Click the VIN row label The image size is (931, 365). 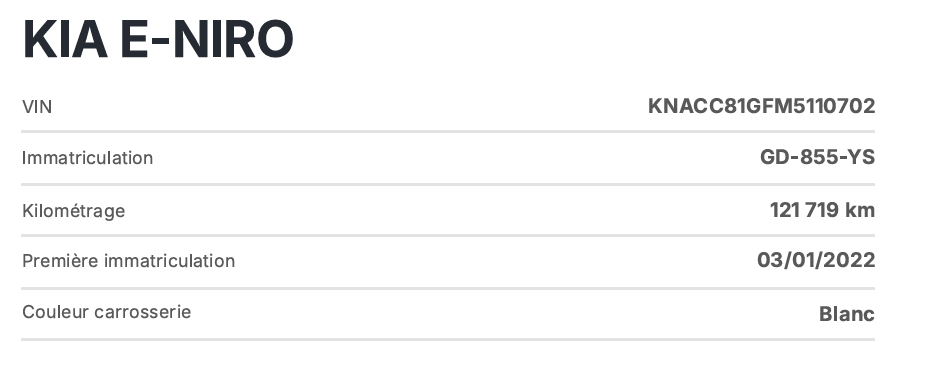37,107
